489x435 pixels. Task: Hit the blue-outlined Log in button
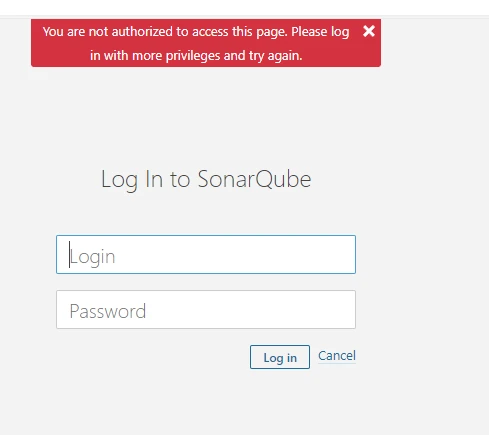pyautogui.click(x=280, y=357)
